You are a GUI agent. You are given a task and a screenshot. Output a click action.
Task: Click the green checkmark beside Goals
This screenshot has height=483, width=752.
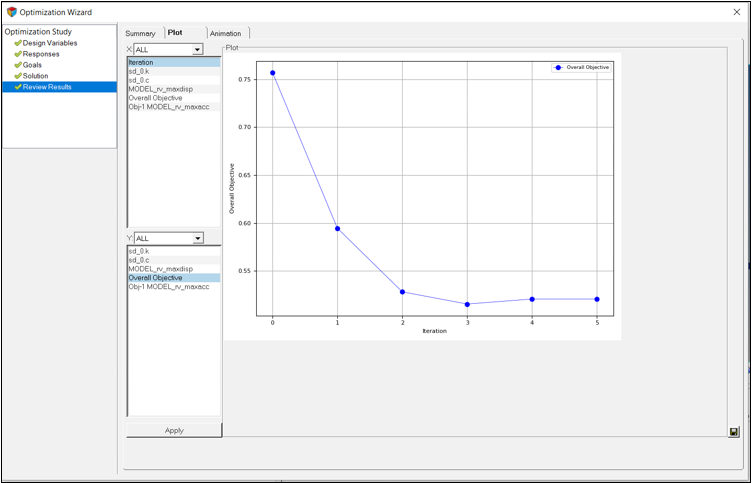pos(18,65)
